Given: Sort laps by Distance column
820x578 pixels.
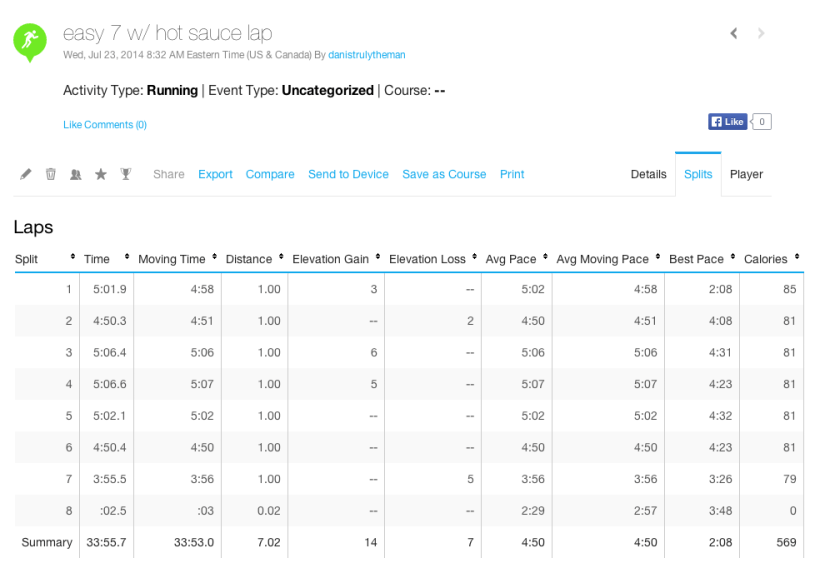Looking at the screenshot, I should click(x=249, y=259).
